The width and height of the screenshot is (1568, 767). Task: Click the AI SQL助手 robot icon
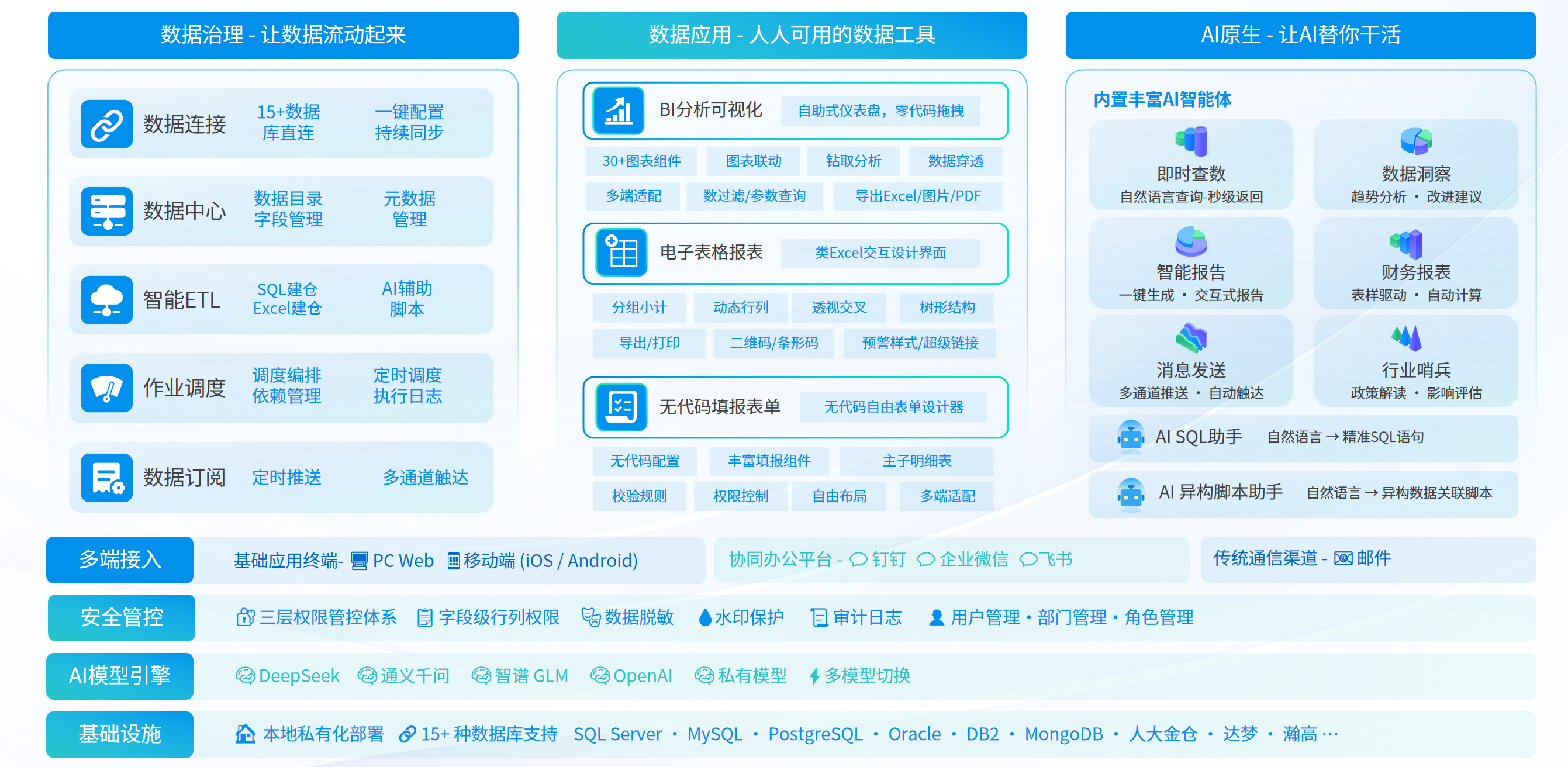coord(1130,437)
